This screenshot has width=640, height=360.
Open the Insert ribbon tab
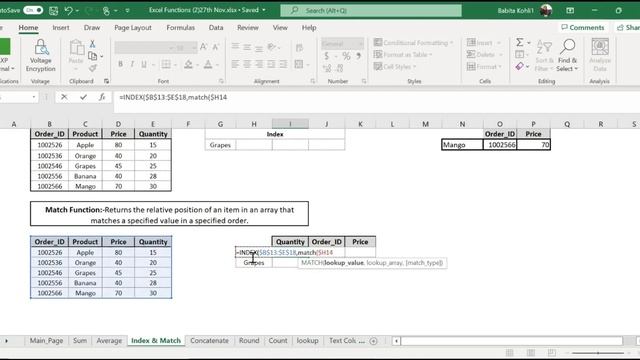coord(61,28)
